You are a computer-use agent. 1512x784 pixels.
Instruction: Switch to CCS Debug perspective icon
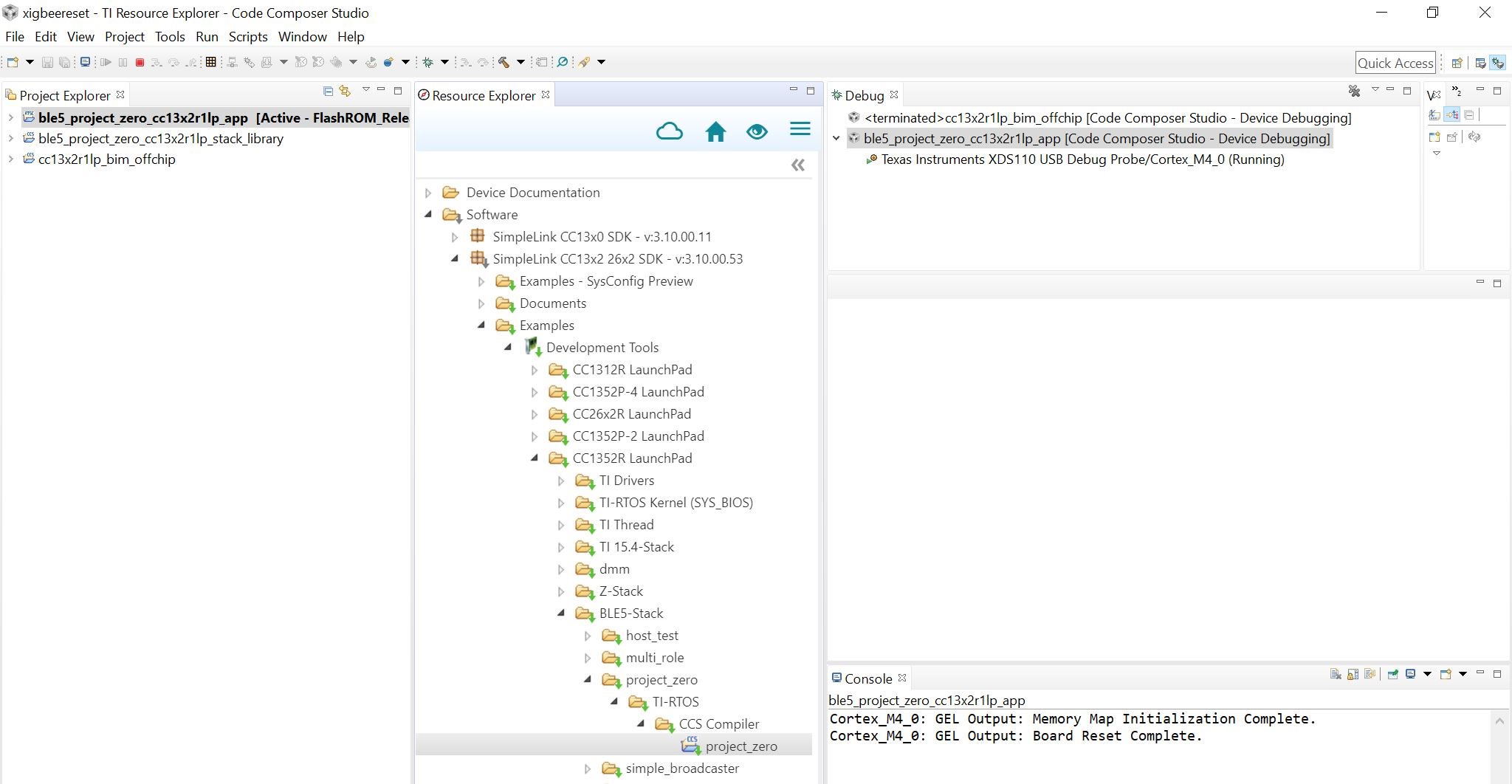(1498, 63)
